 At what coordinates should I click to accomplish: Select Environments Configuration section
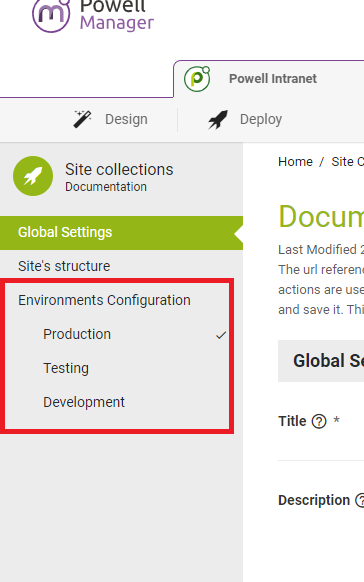[x=104, y=300]
